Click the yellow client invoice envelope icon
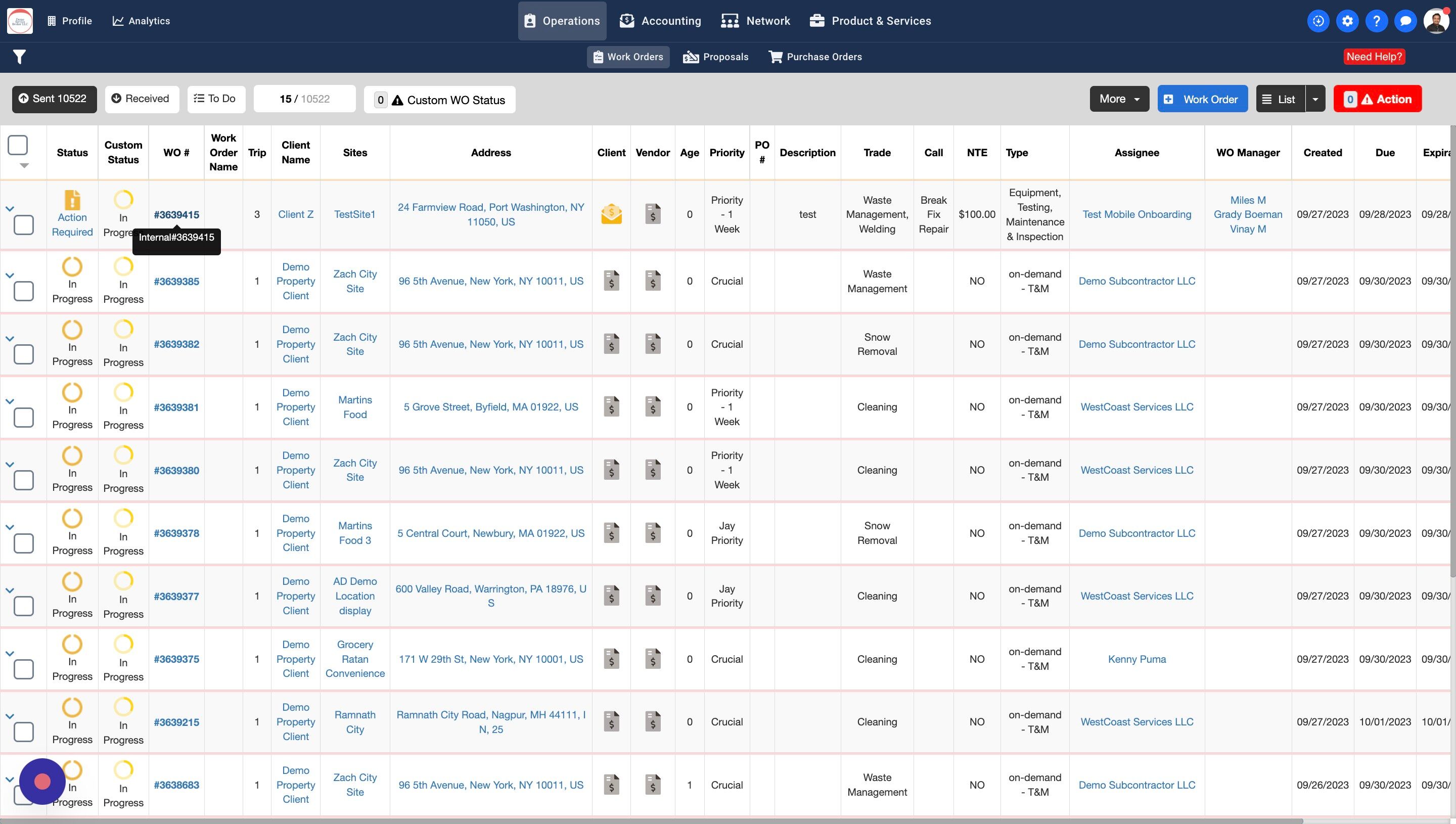The image size is (1456, 824). pos(611,214)
